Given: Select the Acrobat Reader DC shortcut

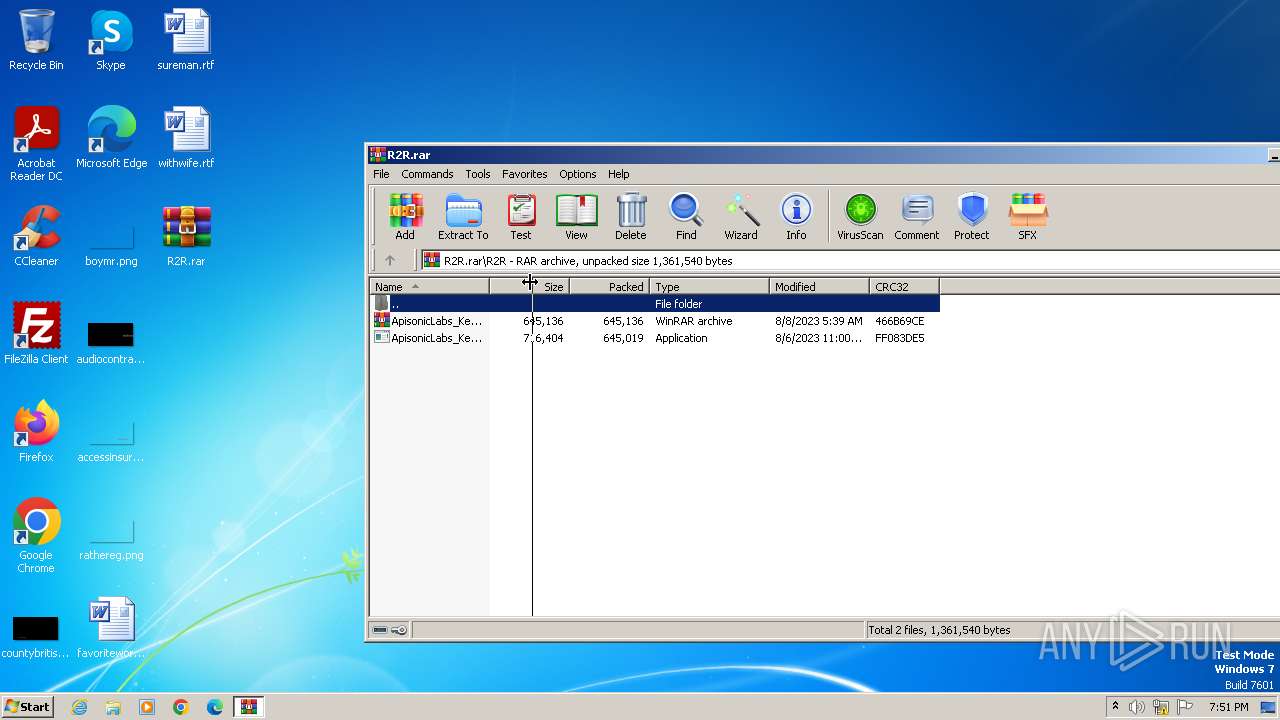Looking at the screenshot, I should point(36,144).
